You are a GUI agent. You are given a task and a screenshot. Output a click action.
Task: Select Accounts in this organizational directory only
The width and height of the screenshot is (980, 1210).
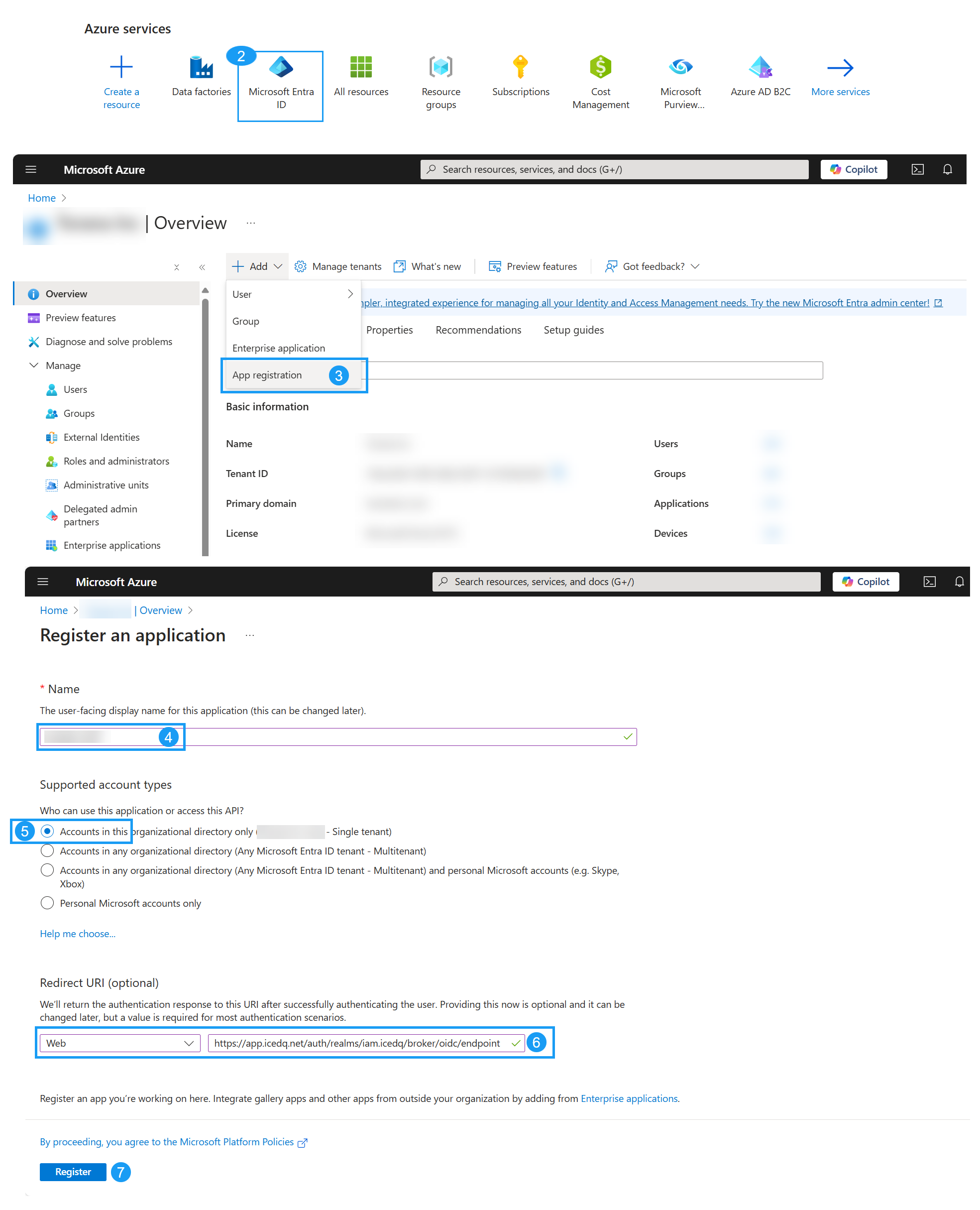47,831
